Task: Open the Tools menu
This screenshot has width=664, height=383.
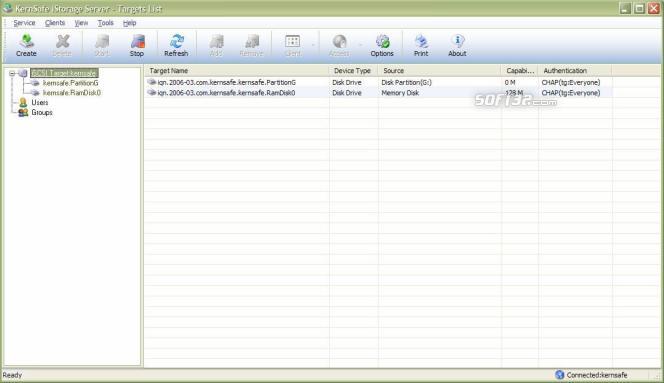Action: [x=105, y=23]
